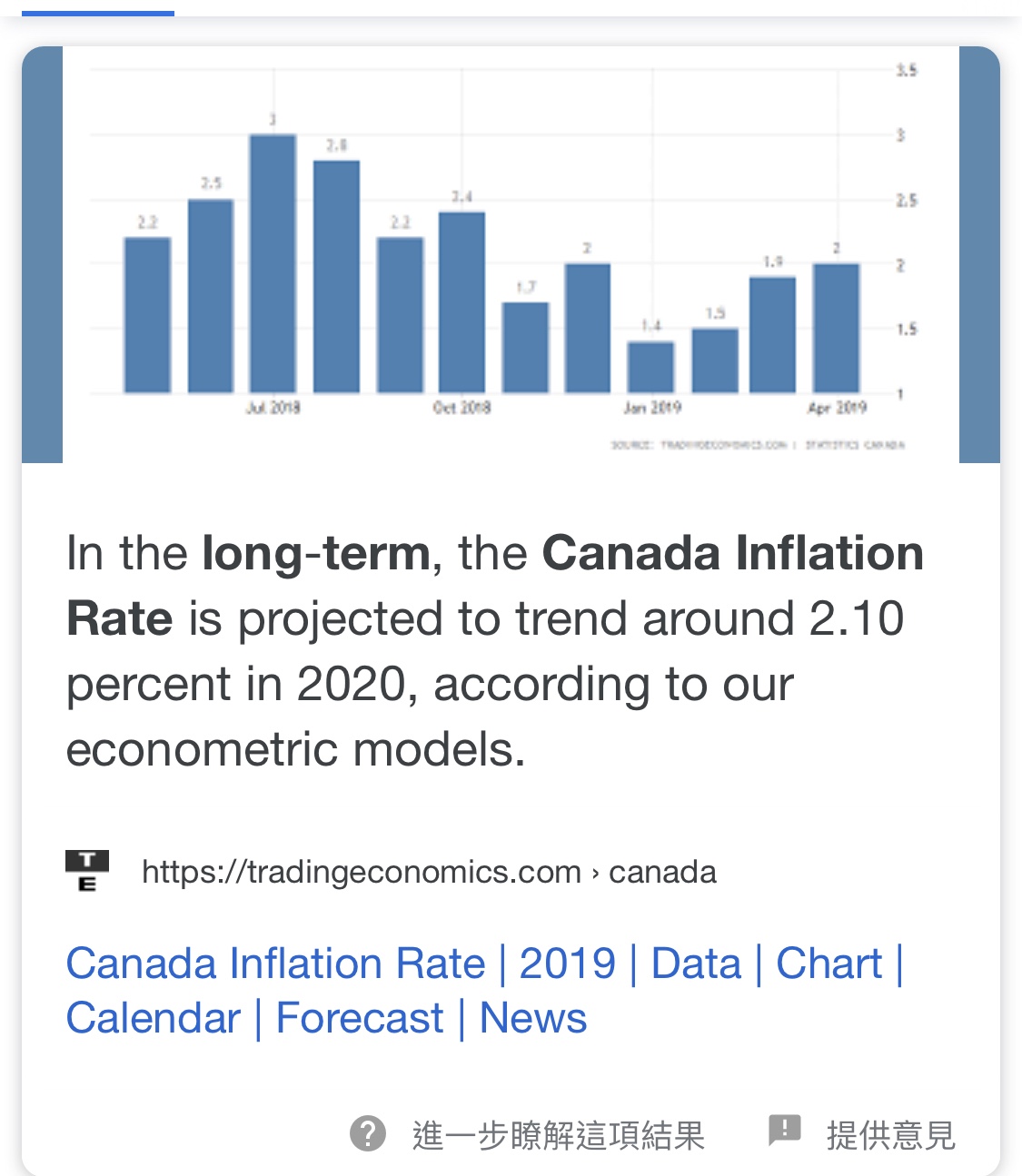Image resolution: width=1022 pixels, height=1176 pixels.
Task: Click the word Forecast in the result title
Action: click(x=360, y=1018)
